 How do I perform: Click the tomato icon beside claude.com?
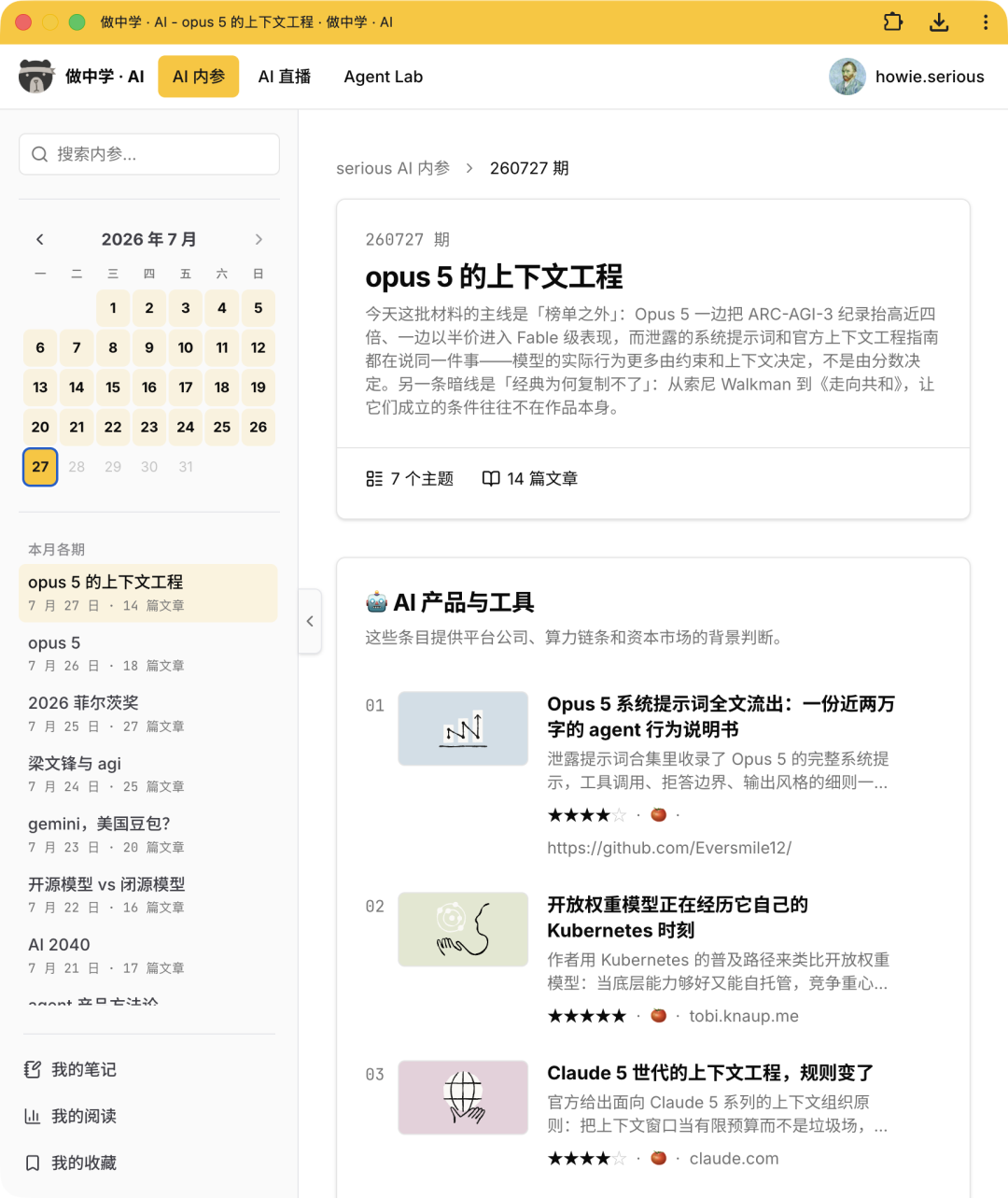point(659,1159)
